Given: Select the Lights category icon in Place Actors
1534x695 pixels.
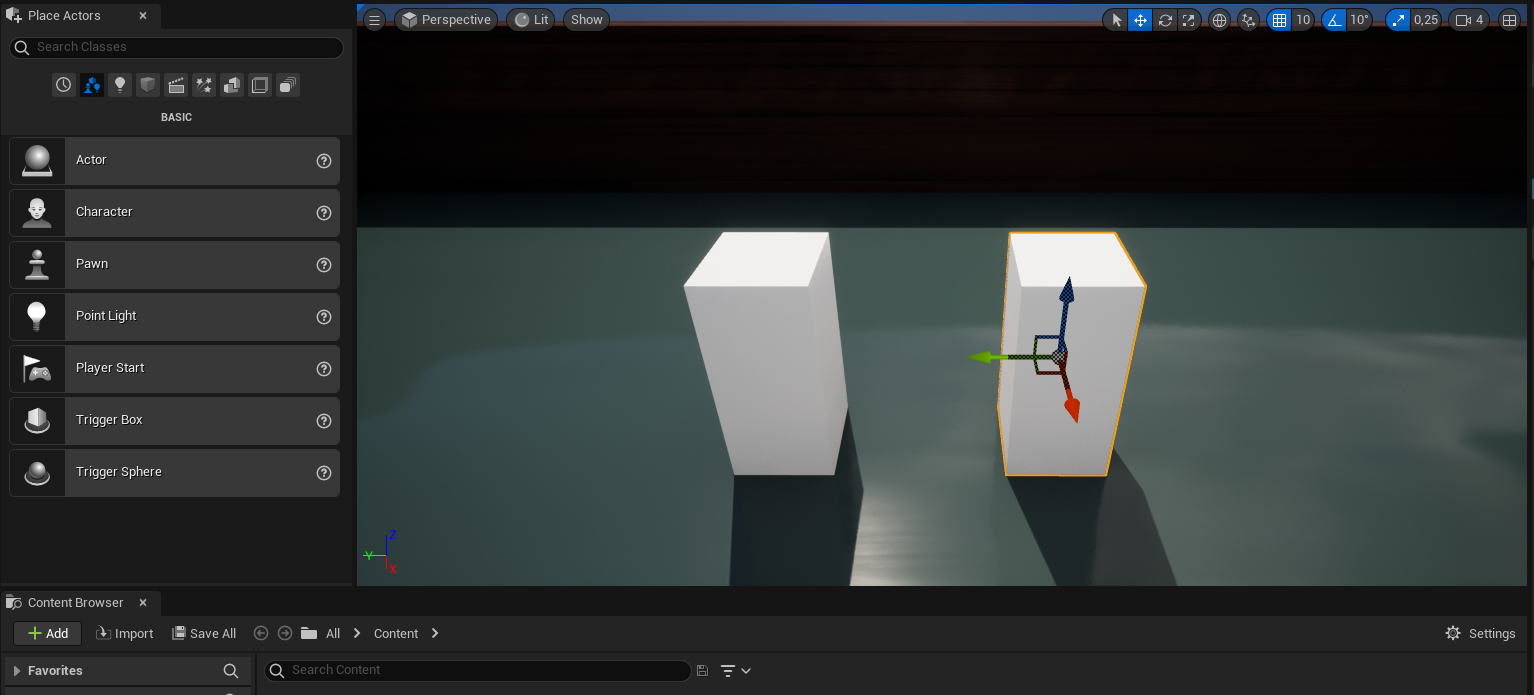Looking at the screenshot, I should [120, 85].
